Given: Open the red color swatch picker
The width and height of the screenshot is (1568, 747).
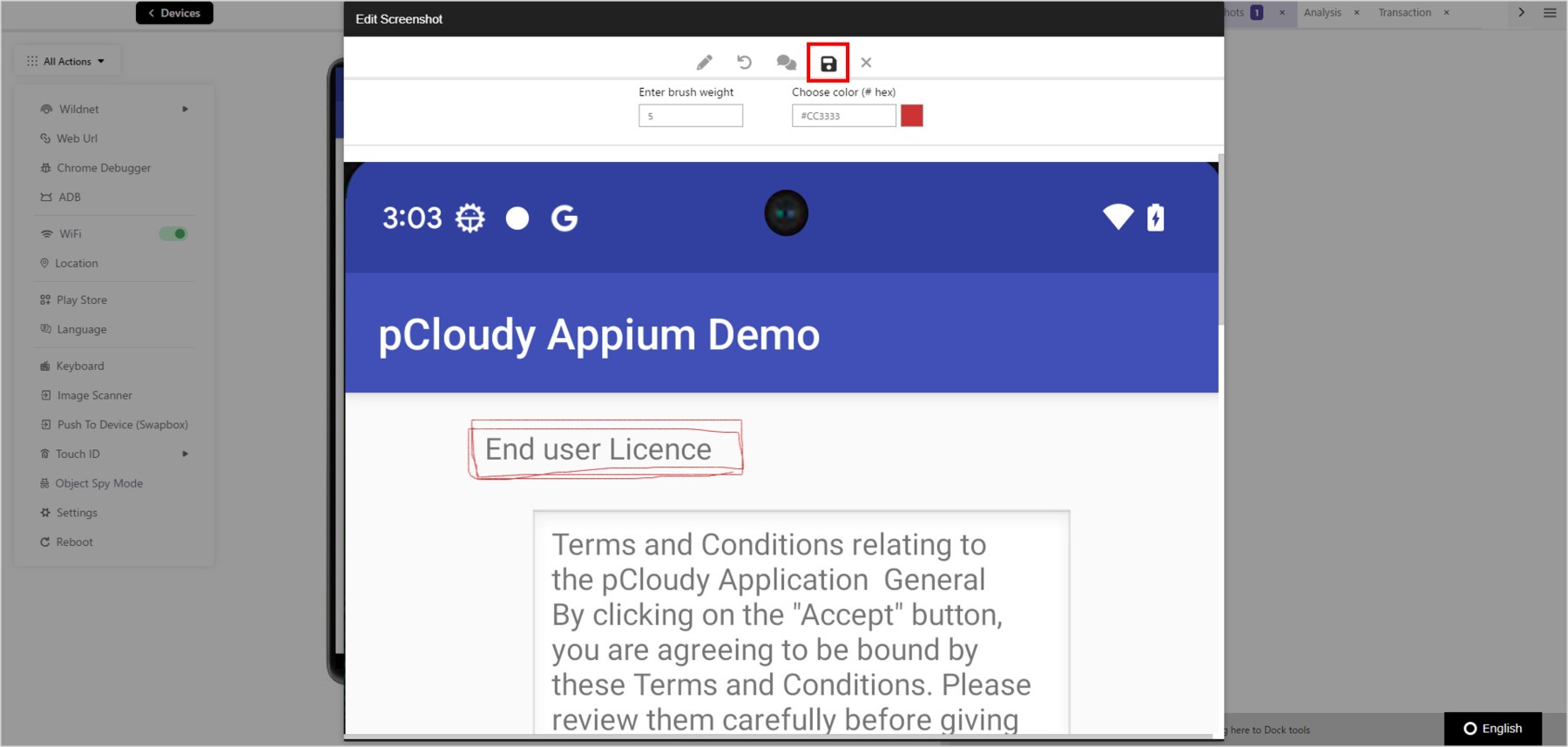Looking at the screenshot, I should tap(912, 116).
